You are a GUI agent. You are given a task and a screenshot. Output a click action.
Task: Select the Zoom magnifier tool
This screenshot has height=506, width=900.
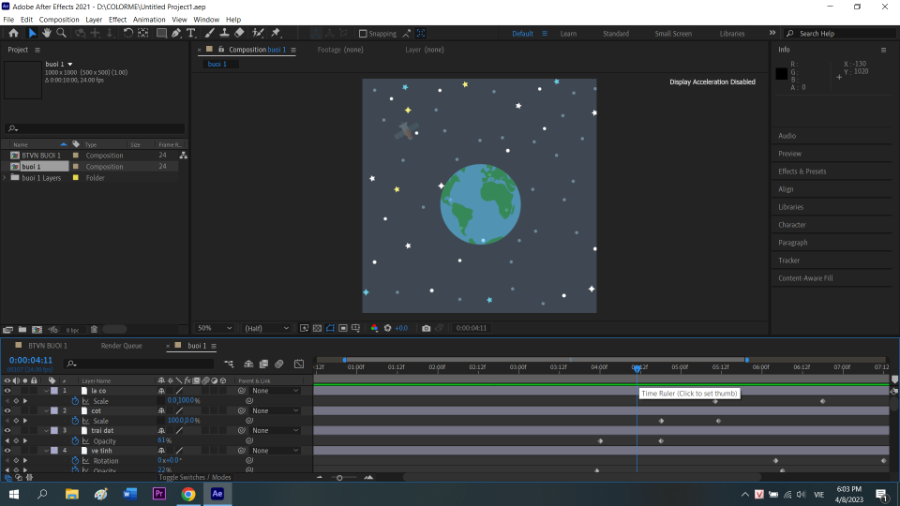tap(61, 33)
